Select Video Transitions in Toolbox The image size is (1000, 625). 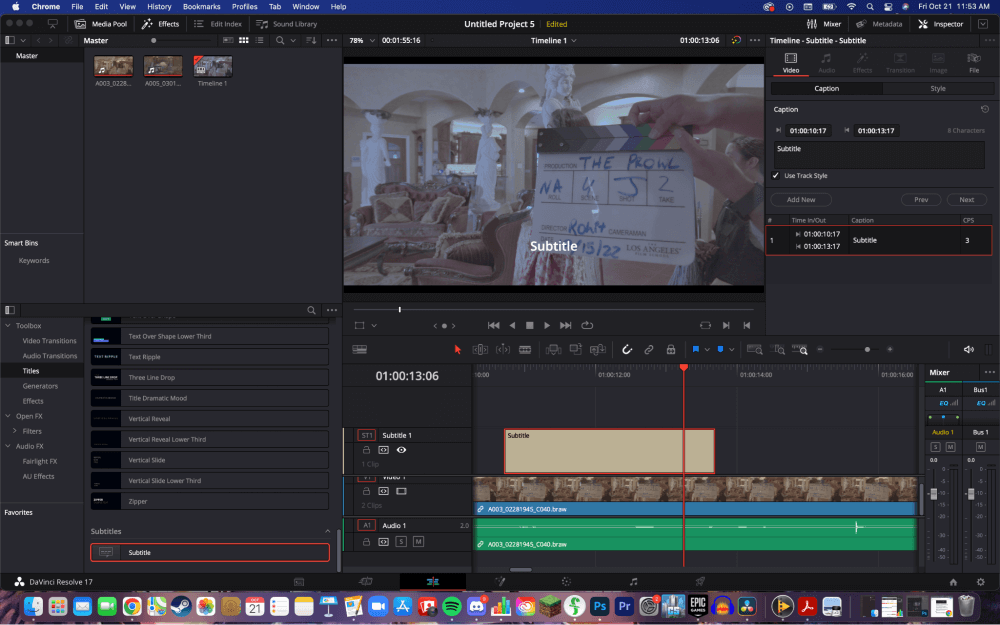click(49, 341)
